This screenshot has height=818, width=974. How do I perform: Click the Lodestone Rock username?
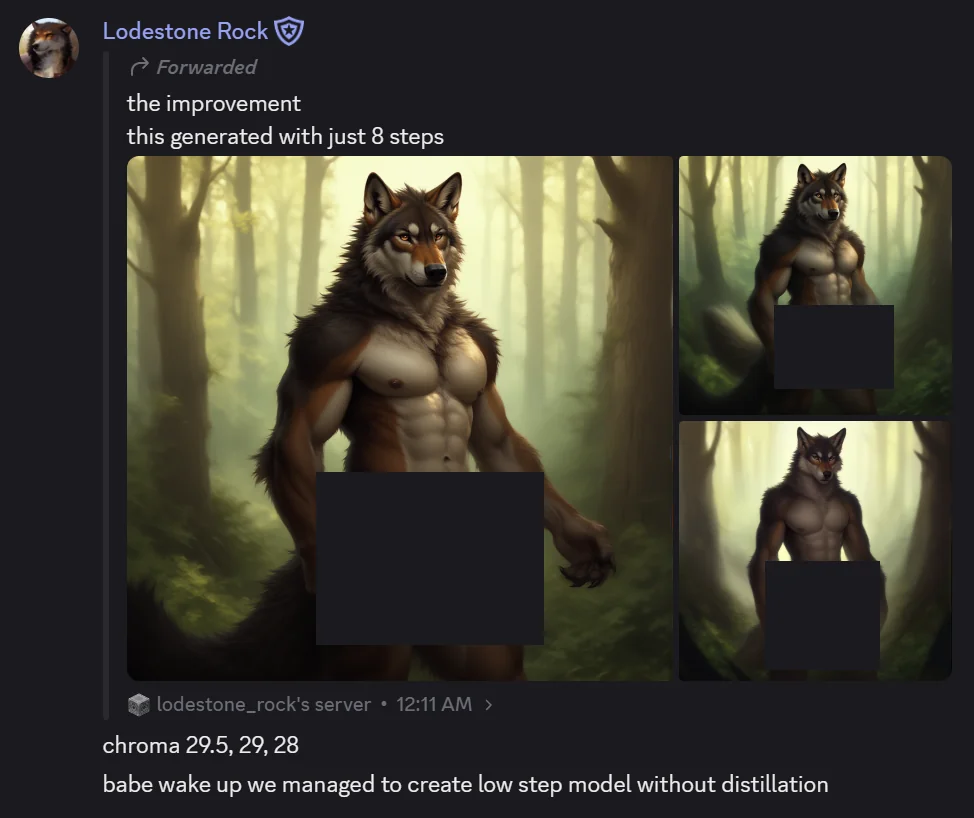pyautogui.click(x=185, y=31)
